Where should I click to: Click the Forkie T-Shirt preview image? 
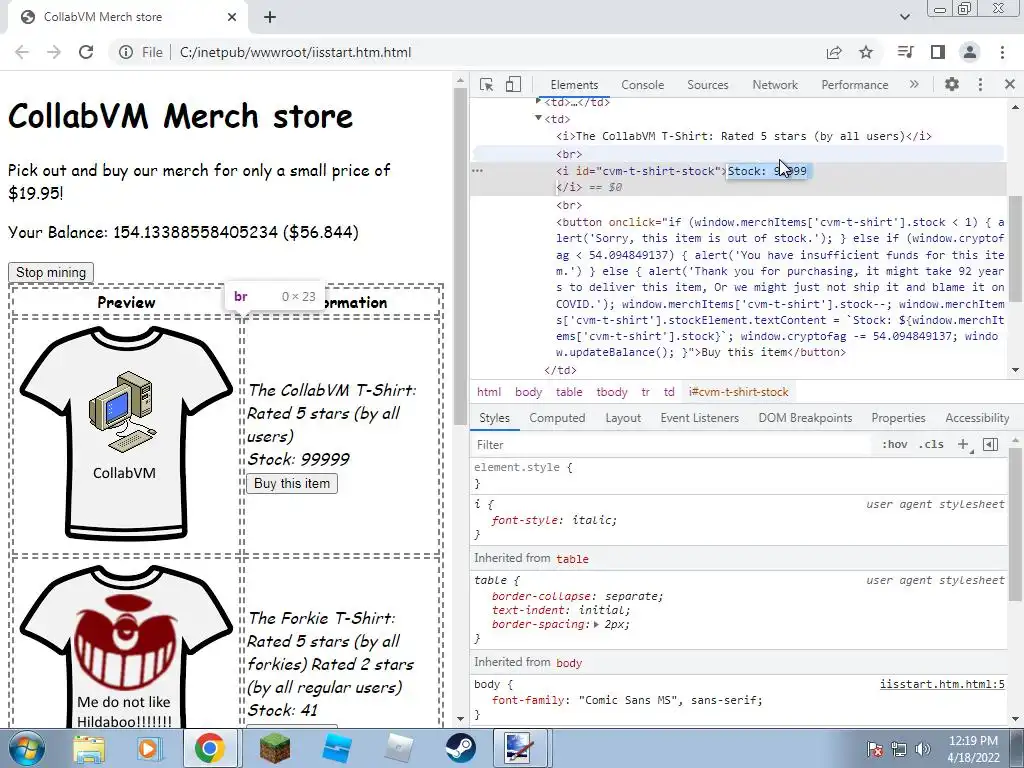[126, 647]
